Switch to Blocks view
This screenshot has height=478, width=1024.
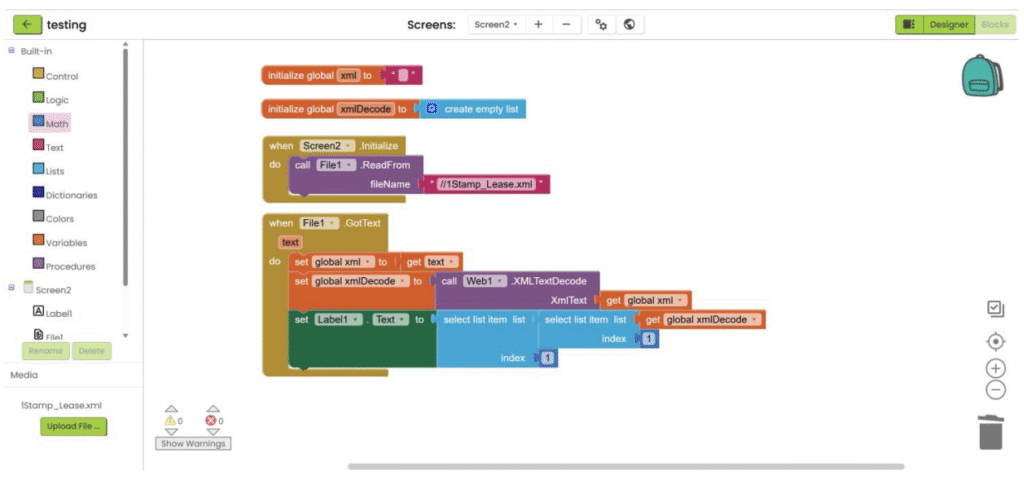(x=994, y=24)
